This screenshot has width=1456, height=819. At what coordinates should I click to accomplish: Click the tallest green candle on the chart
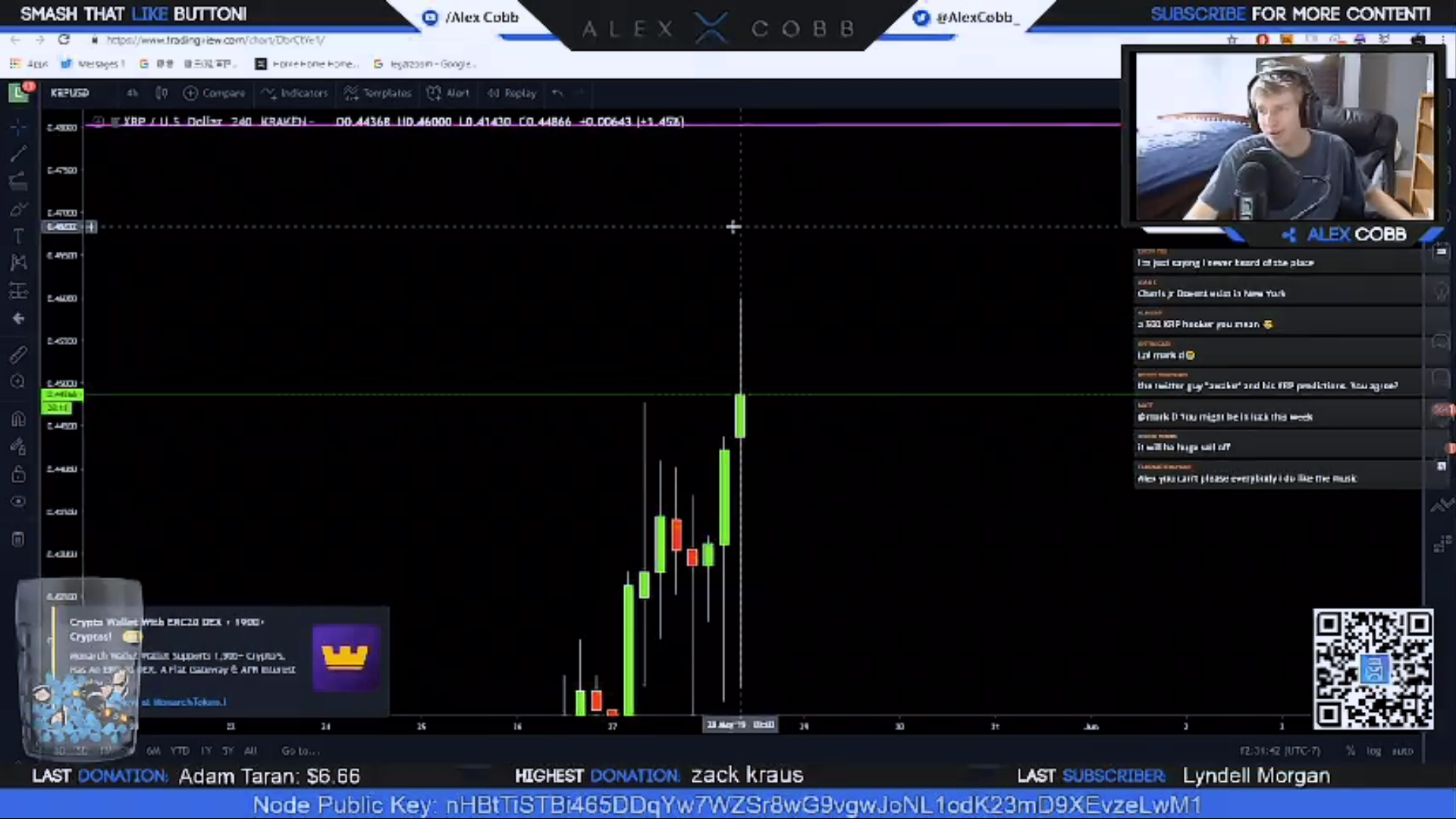coord(629,648)
